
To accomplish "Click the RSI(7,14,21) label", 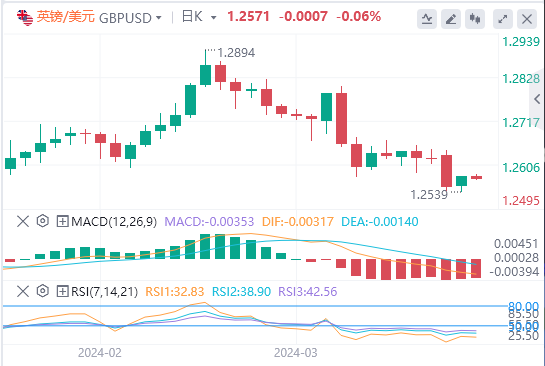I will click(104, 291).
